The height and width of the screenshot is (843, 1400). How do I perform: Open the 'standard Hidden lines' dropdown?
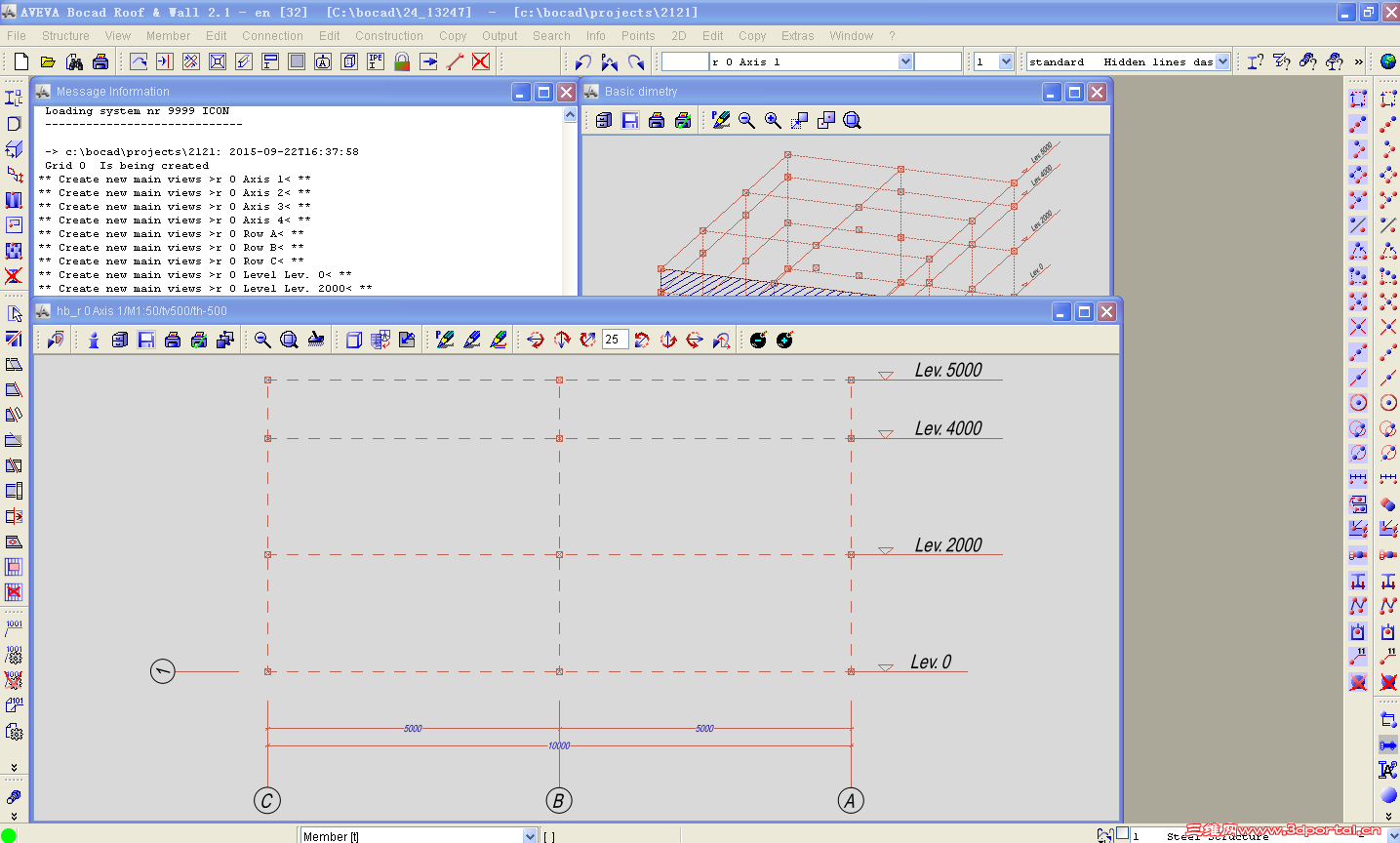click(x=1222, y=61)
